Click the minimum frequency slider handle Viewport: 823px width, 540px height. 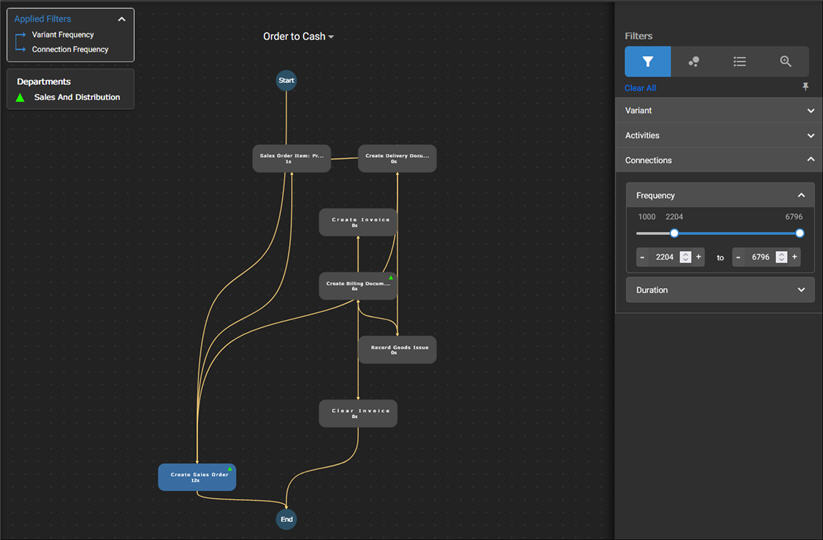click(674, 233)
